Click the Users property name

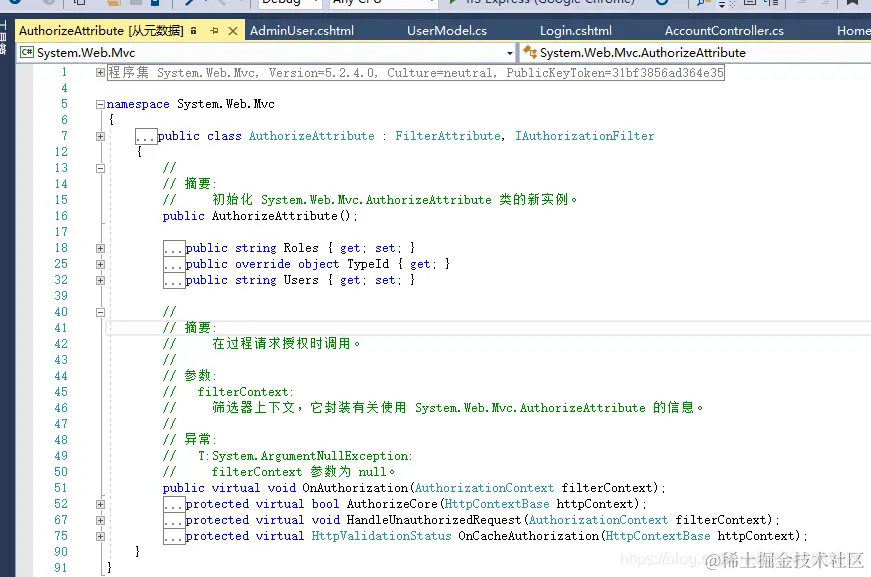click(x=301, y=280)
